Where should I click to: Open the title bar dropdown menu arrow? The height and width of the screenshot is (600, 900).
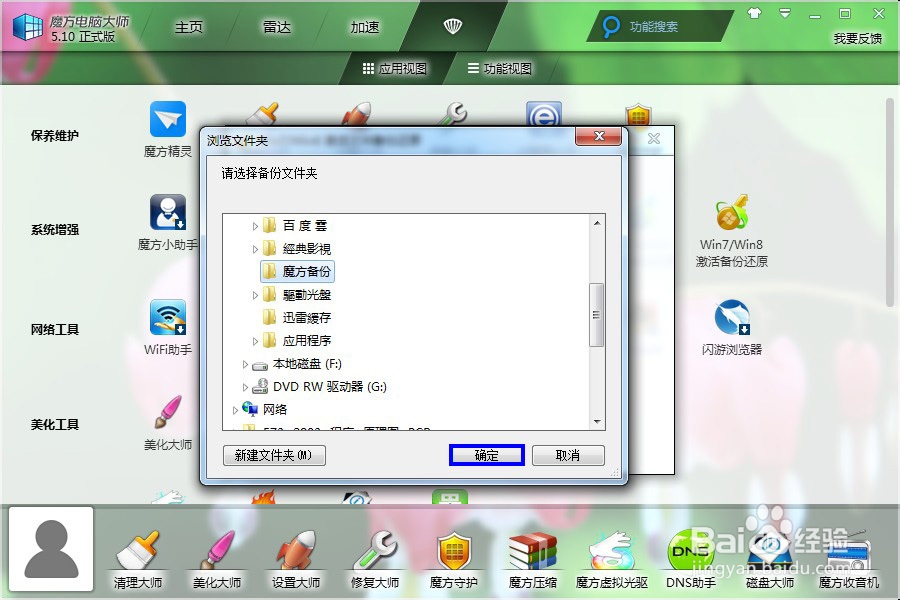point(785,13)
